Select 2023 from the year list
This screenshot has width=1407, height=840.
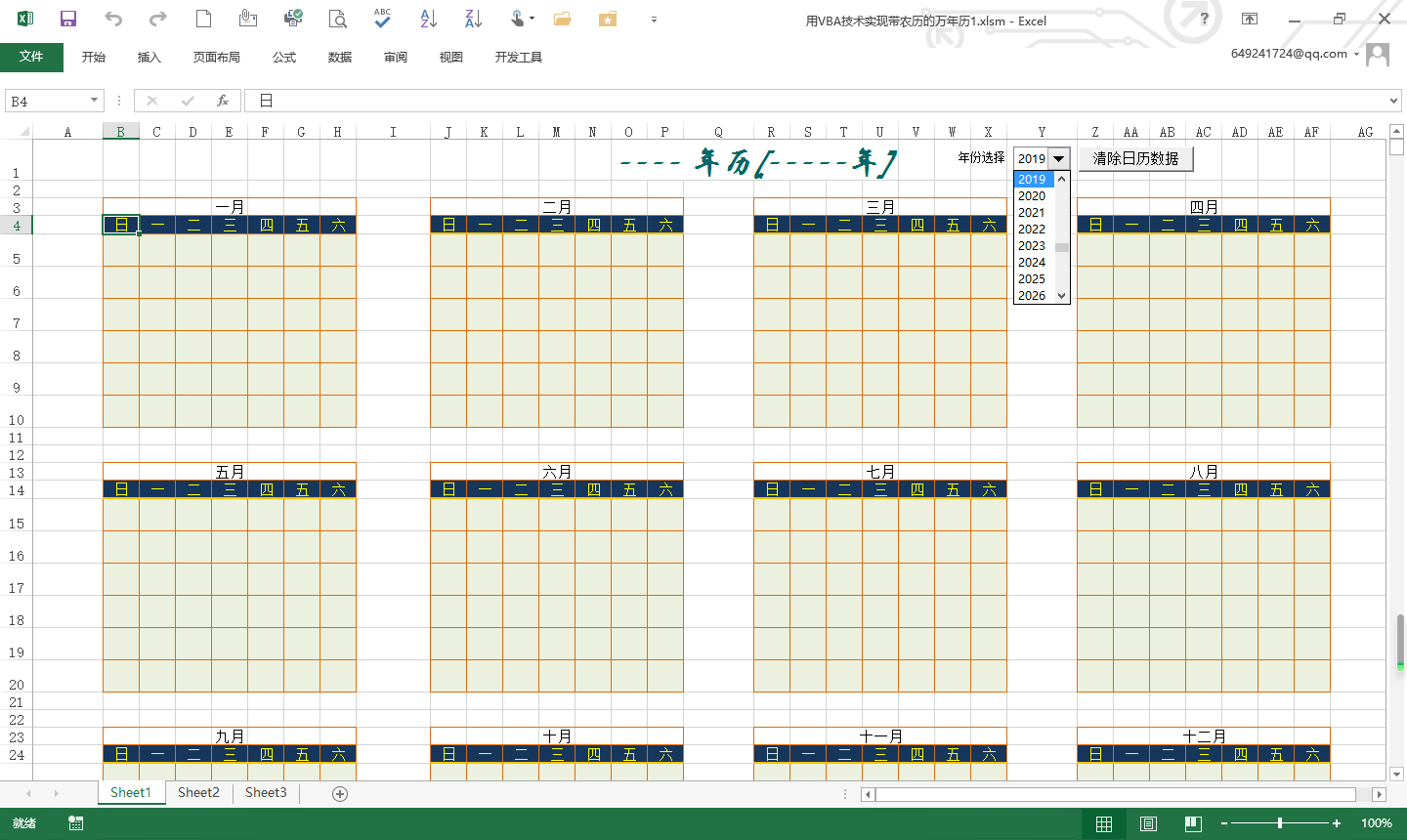click(x=1032, y=246)
